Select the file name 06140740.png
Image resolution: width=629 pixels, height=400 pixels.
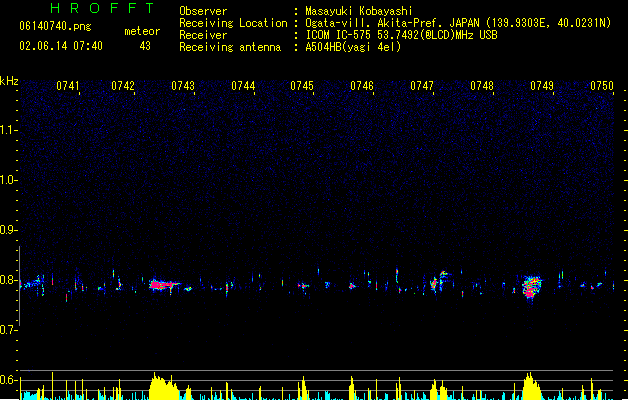pyautogui.click(x=55, y=26)
